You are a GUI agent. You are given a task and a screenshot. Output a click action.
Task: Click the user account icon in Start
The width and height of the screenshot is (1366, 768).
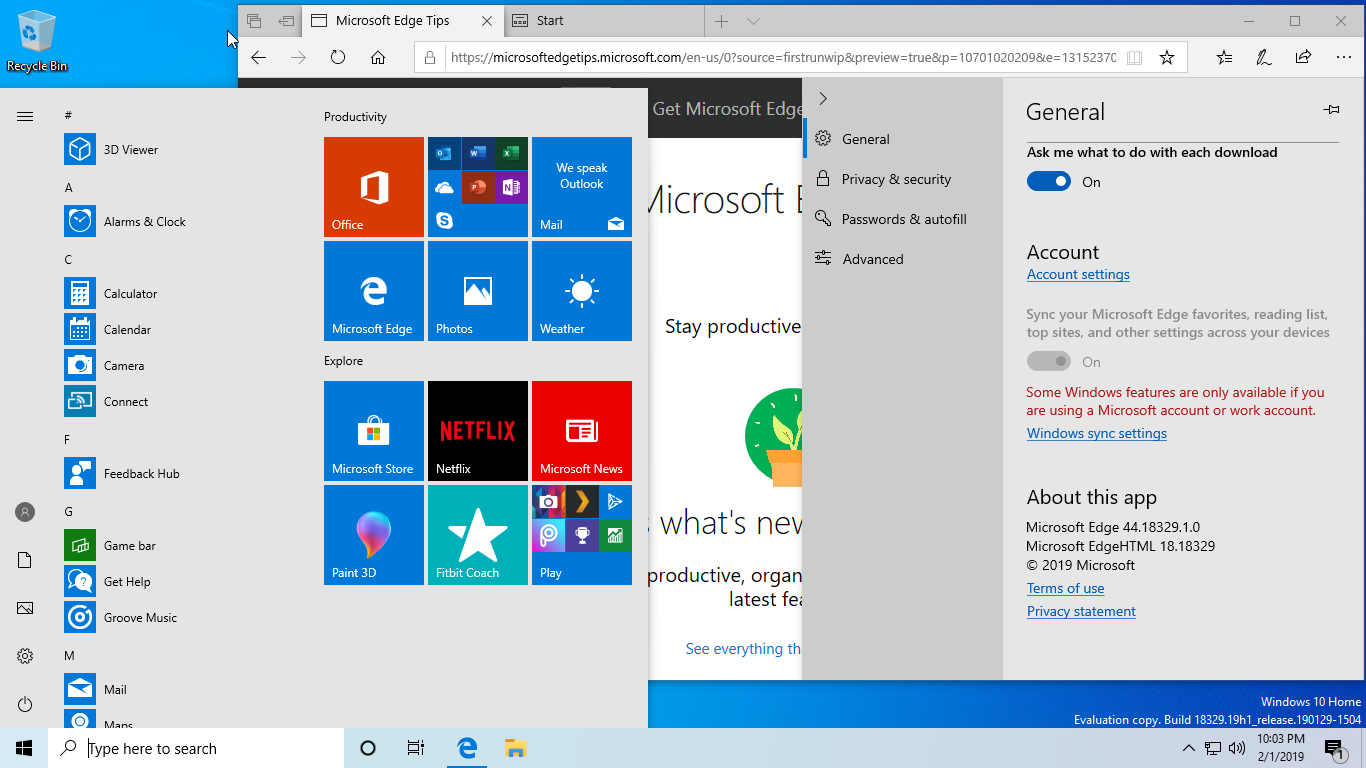point(25,512)
